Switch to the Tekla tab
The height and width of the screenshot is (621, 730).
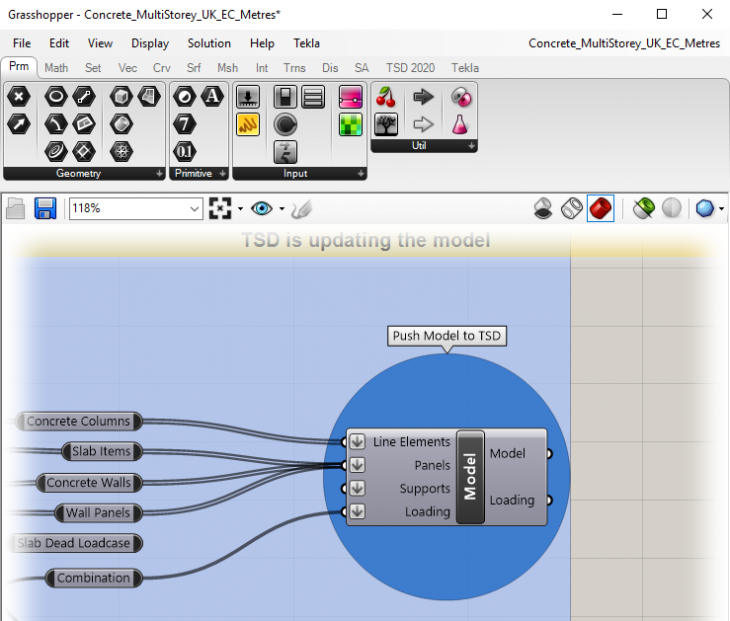pyautogui.click(x=465, y=68)
